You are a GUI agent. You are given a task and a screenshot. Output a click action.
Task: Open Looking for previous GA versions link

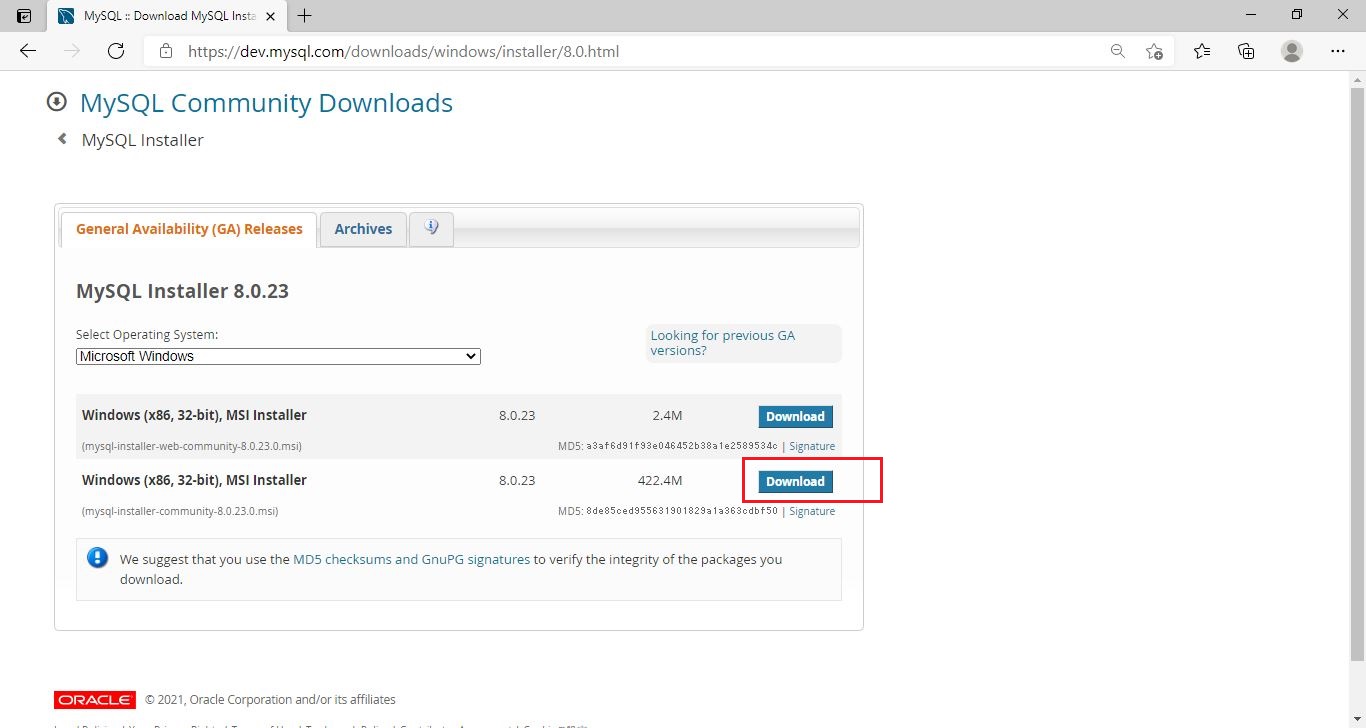(723, 343)
